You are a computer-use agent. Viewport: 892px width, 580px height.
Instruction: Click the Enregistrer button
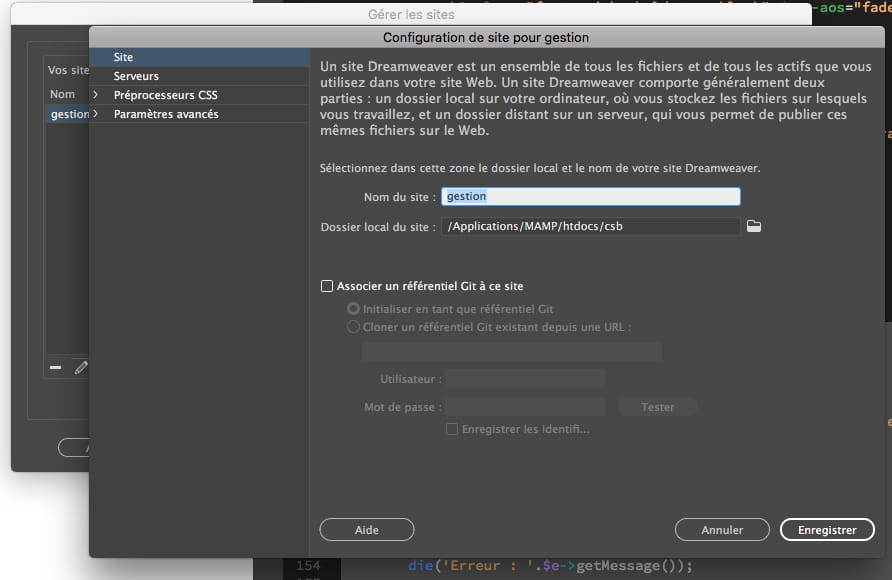(827, 530)
